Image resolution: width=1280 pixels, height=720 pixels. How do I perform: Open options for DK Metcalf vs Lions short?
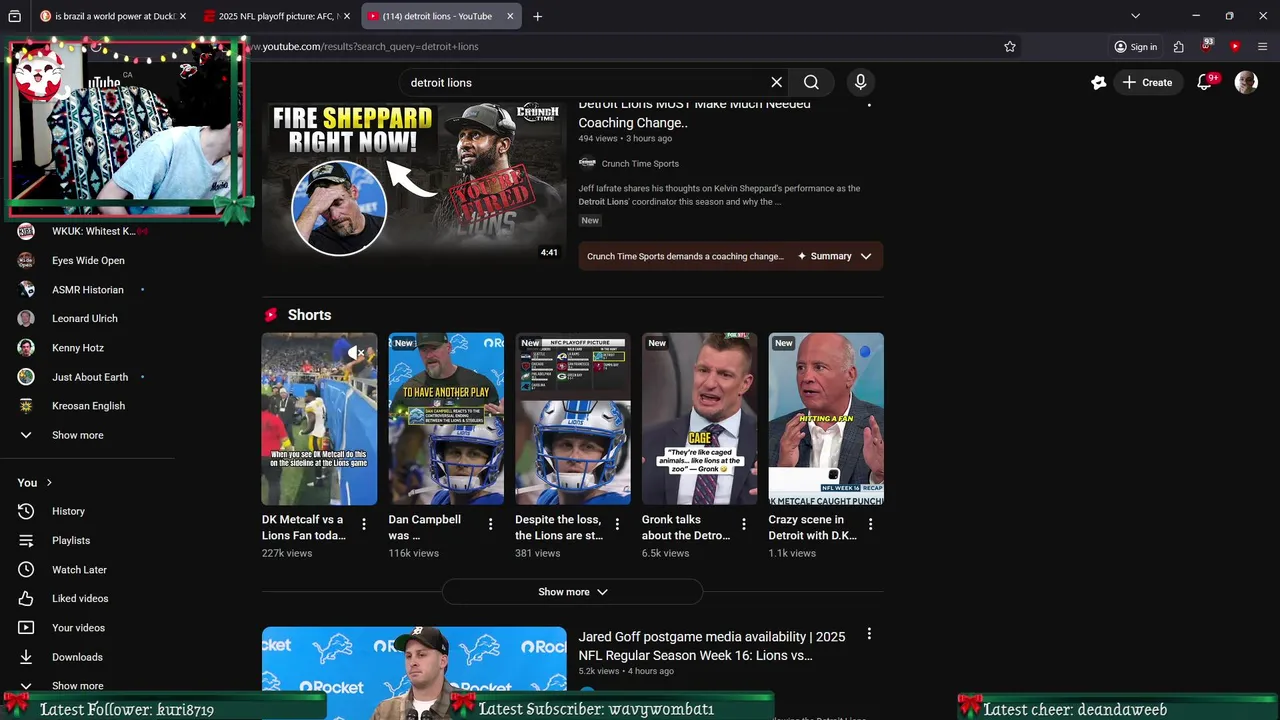tap(364, 524)
